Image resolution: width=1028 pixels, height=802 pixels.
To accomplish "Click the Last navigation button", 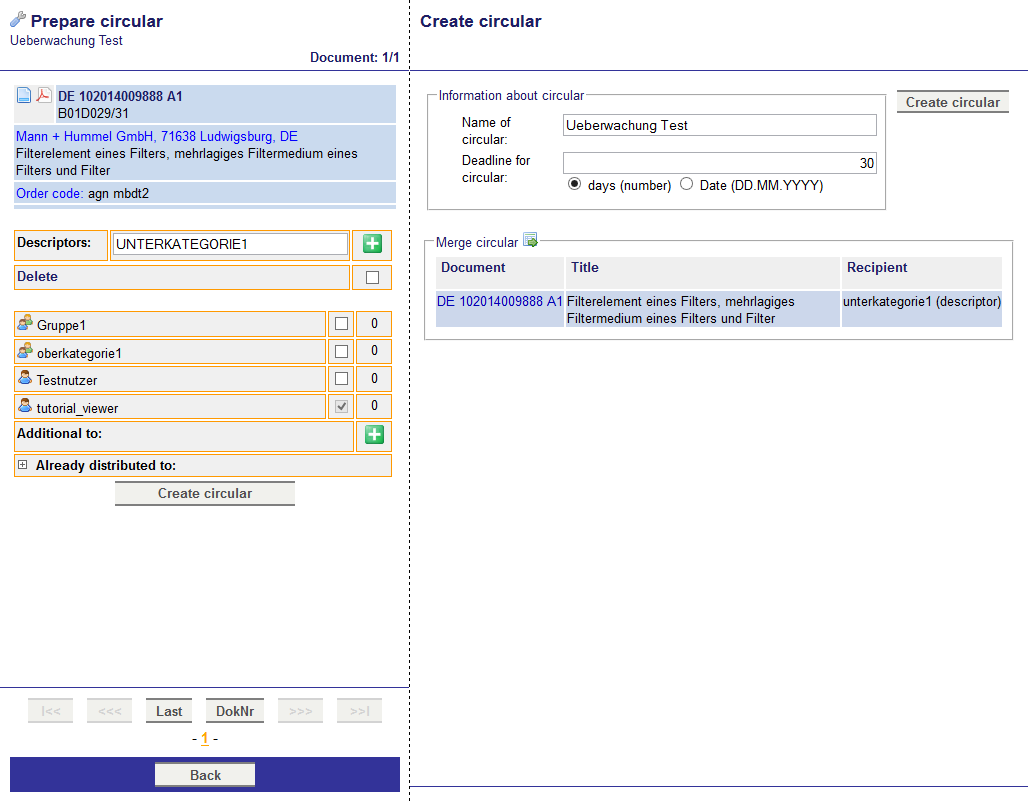I will click(x=169, y=711).
